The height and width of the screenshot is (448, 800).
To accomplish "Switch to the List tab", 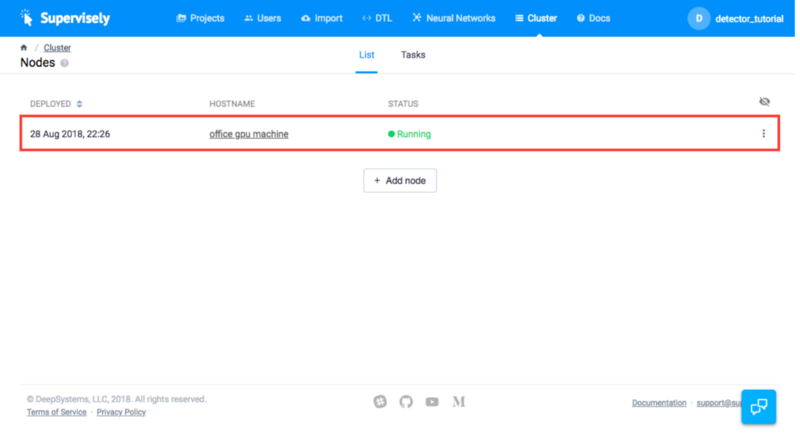I will (x=366, y=55).
